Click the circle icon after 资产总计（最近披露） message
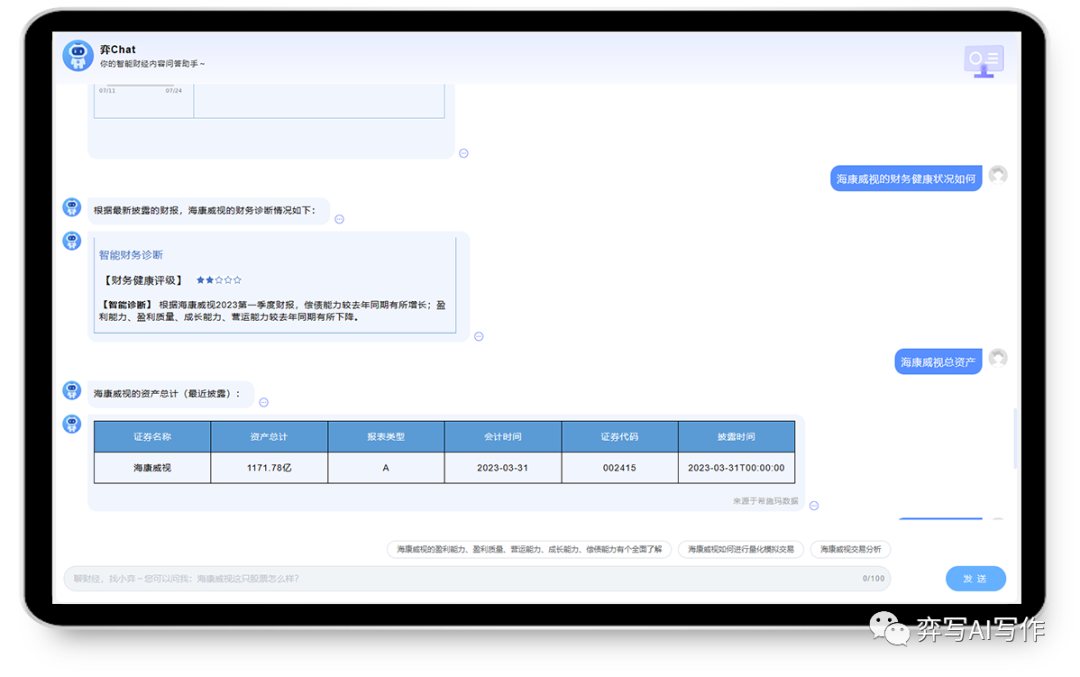The image size is (1080, 677). (x=264, y=403)
